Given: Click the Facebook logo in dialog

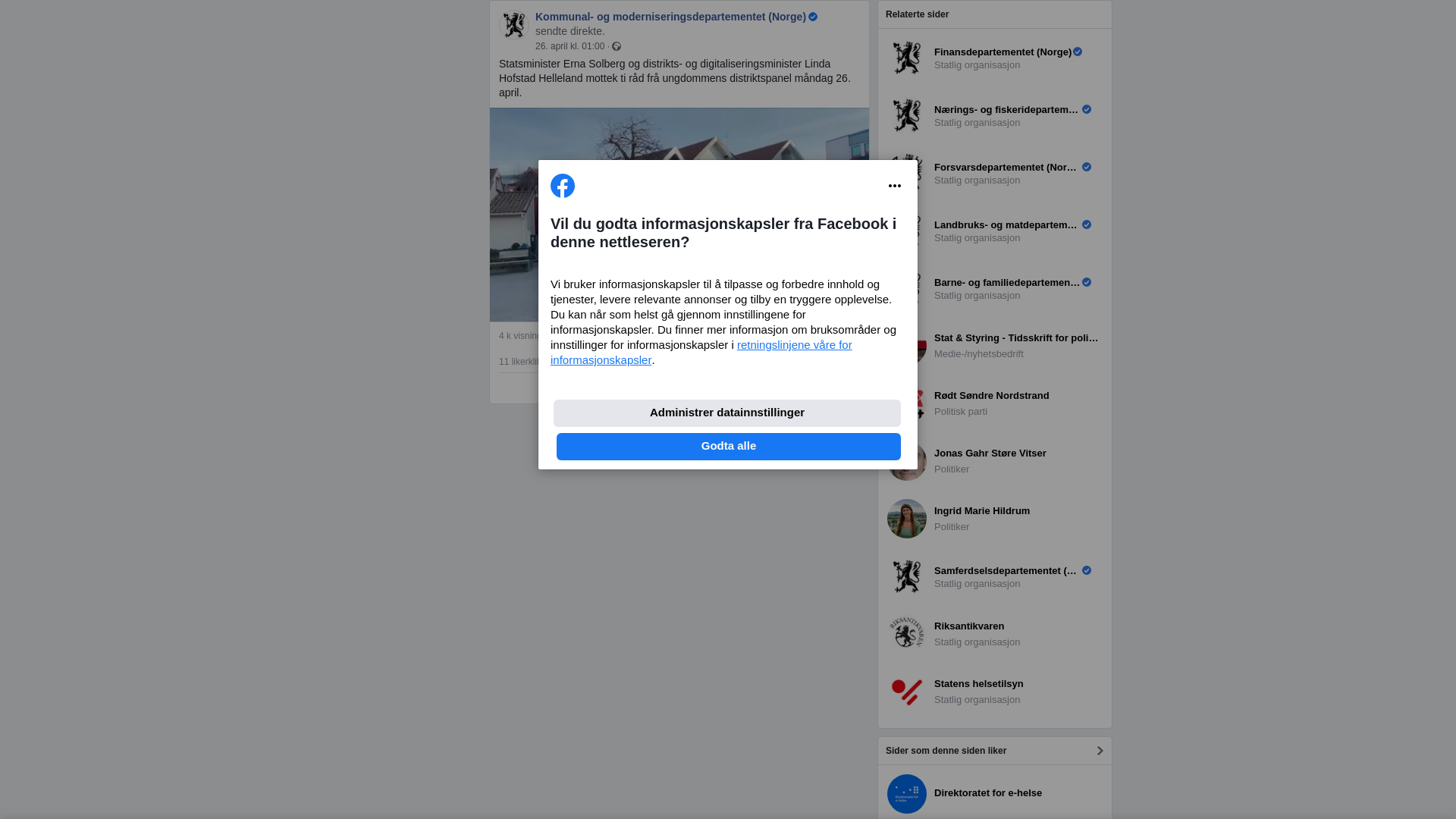Looking at the screenshot, I should click(563, 186).
